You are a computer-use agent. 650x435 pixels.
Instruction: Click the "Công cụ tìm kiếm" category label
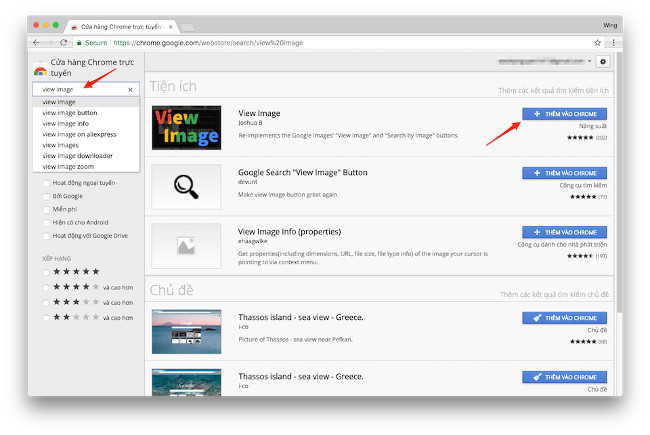(583, 185)
